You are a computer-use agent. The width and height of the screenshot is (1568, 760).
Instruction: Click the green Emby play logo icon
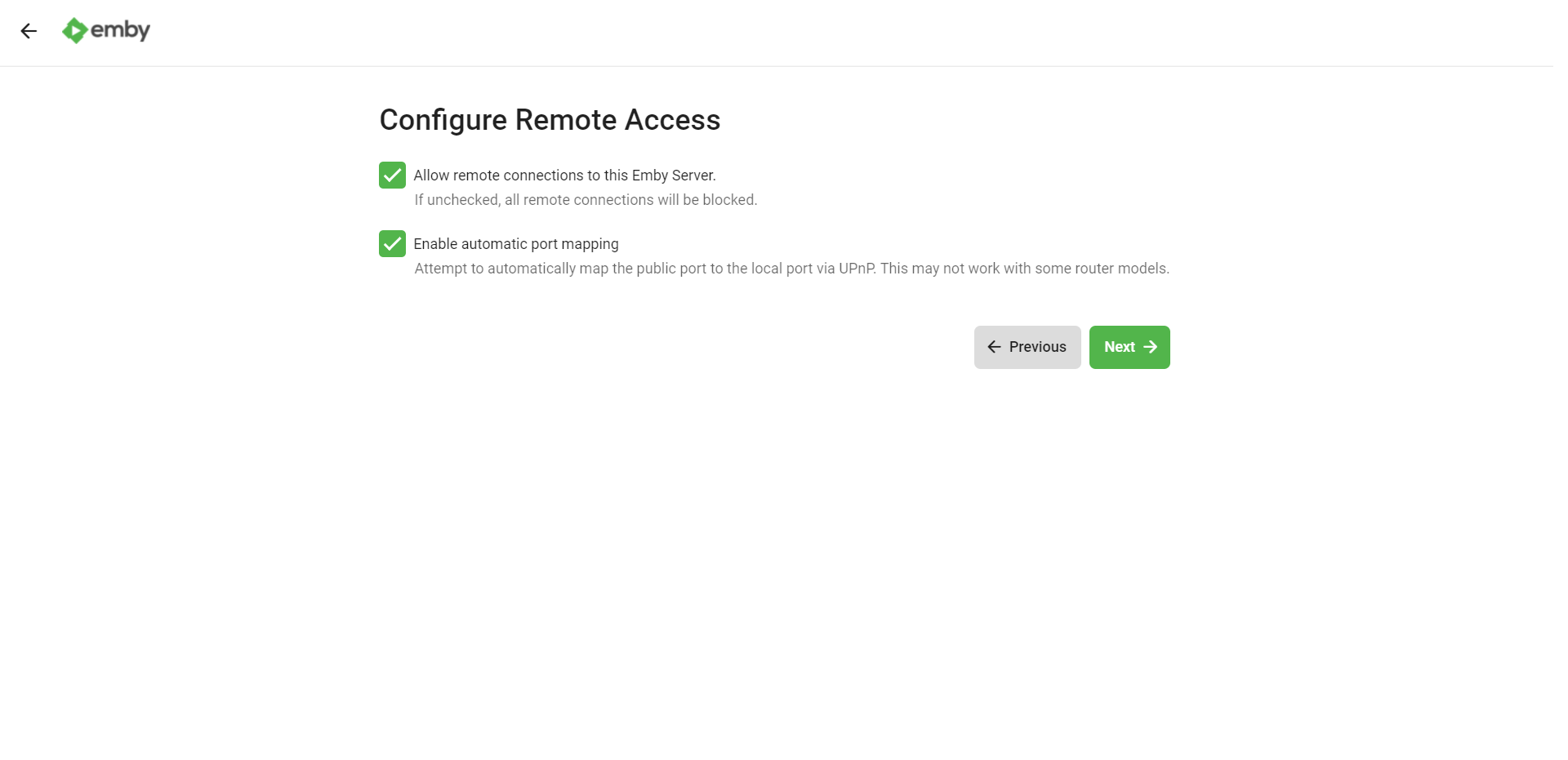pyautogui.click(x=74, y=31)
